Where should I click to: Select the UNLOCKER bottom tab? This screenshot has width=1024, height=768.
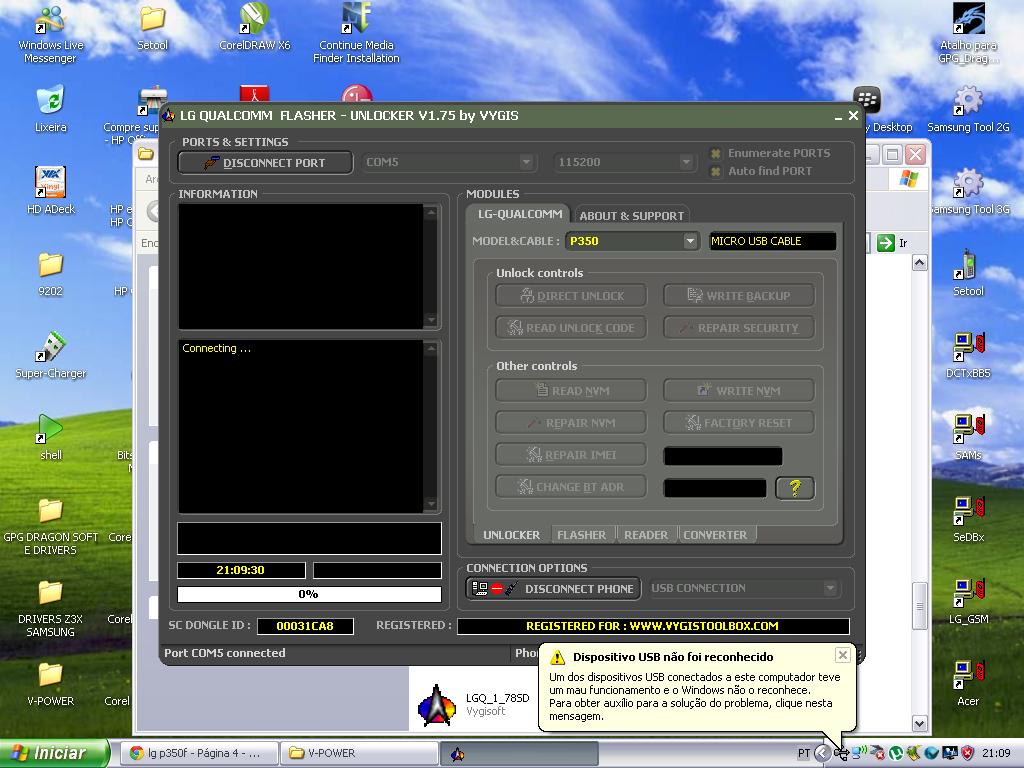pos(511,535)
